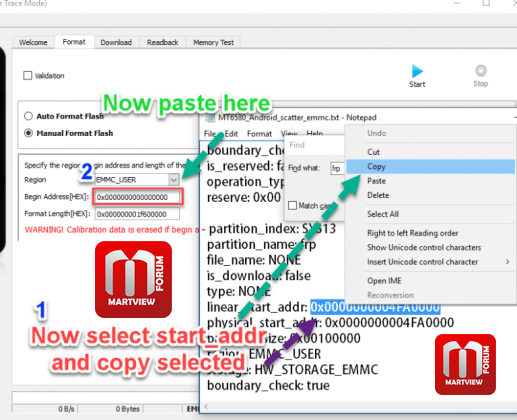
Task: Click Open IME menu entry
Action: pos(430,281)
